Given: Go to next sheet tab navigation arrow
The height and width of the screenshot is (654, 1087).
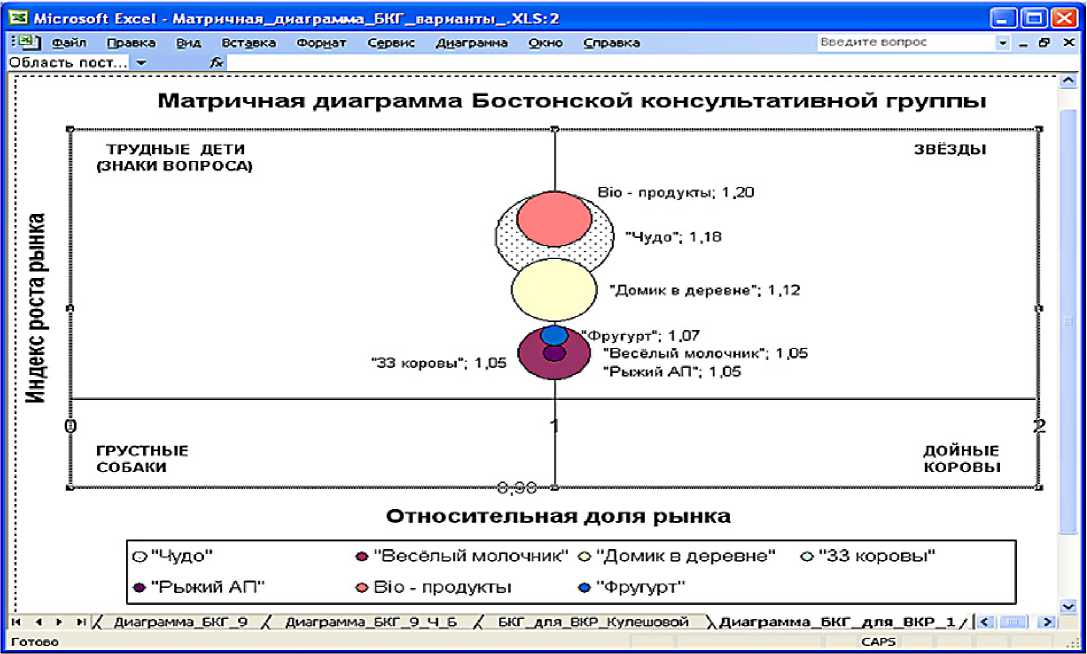Looking at the screenshot, I should coord(60,621).
